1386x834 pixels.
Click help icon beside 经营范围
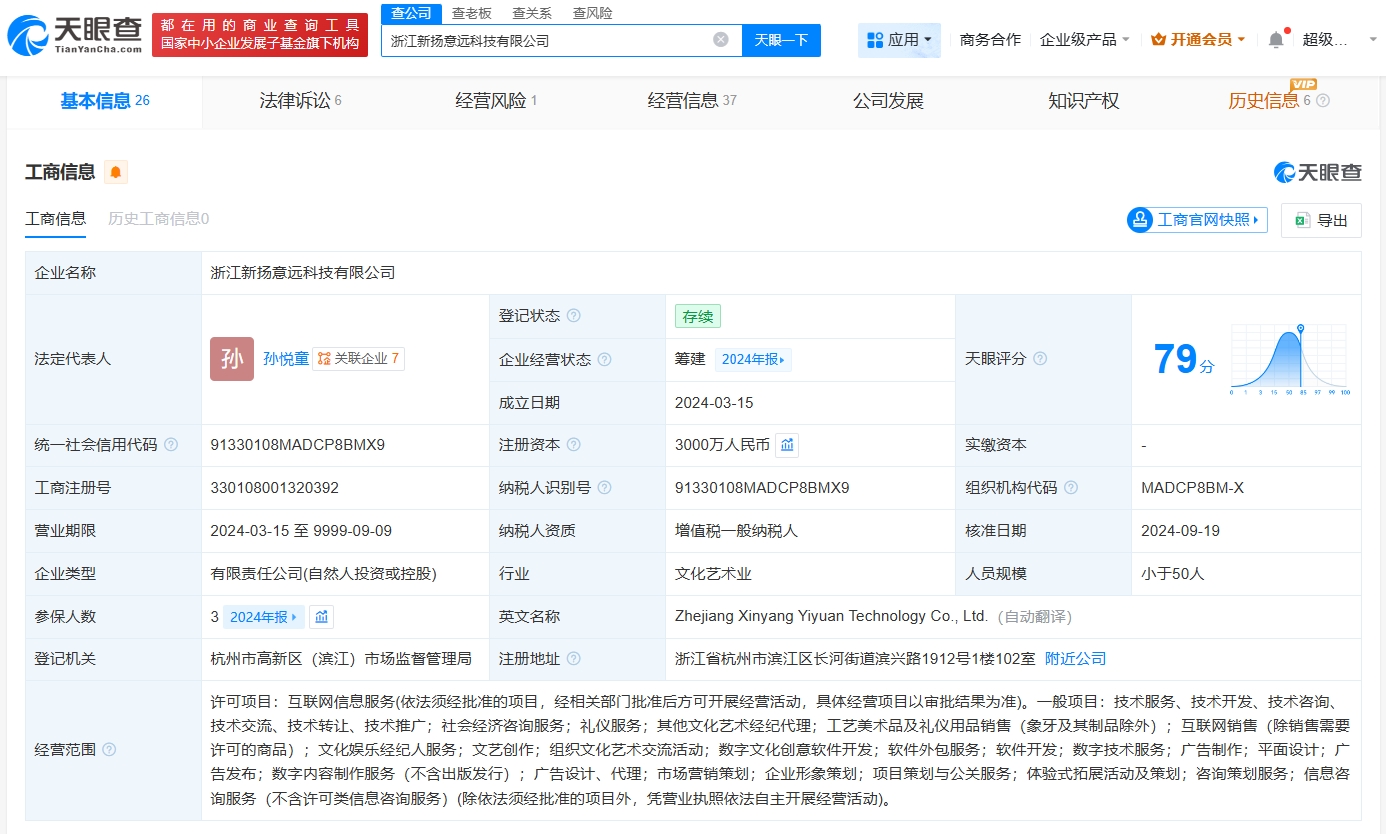point(109,750)
